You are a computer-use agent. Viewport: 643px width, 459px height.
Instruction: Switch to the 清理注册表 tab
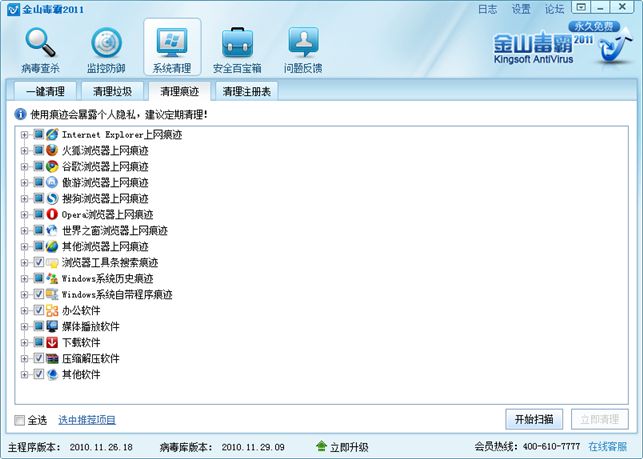pos(247,92)
